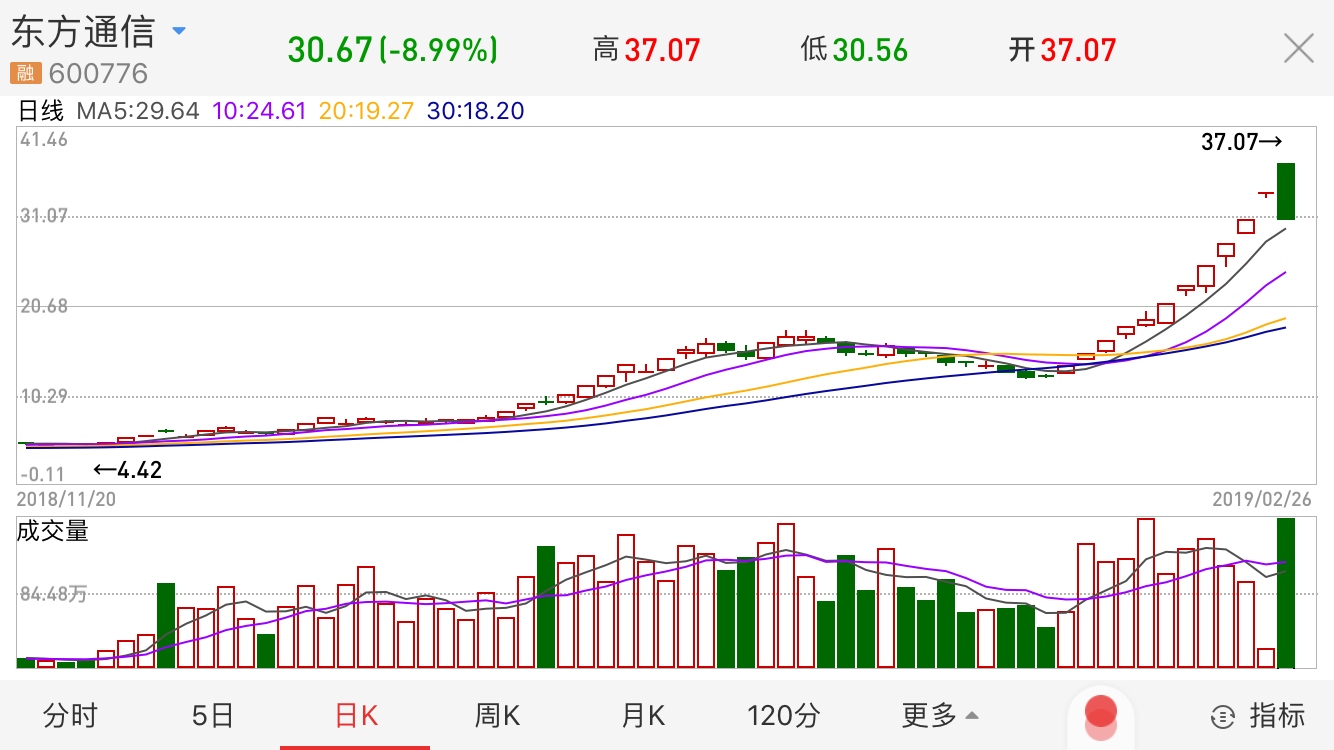This screenshot has height=750, width=1334.
Task: Tap the 41.46 price axis label
Action: [44, 140]
